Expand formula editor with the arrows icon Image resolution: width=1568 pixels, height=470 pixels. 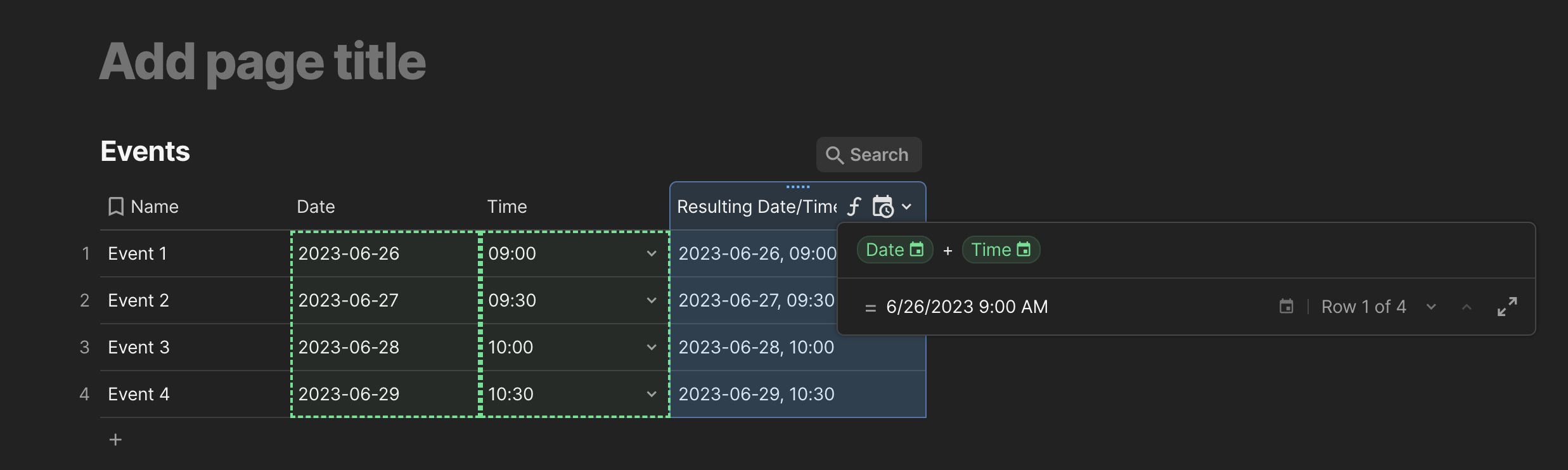[1507, 307]
